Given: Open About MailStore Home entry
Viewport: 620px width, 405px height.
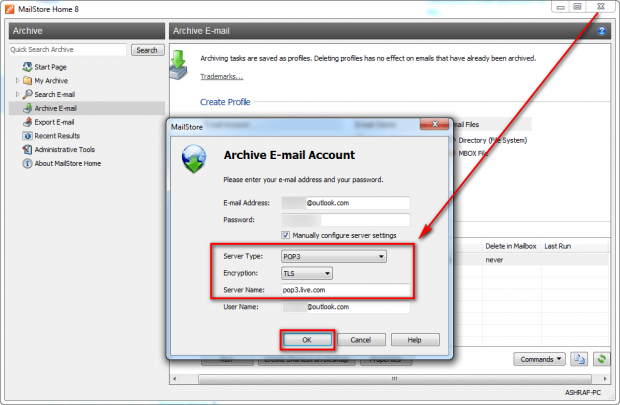Looking at the screenshot, I should pyautogui.click(x=68, y=163).
